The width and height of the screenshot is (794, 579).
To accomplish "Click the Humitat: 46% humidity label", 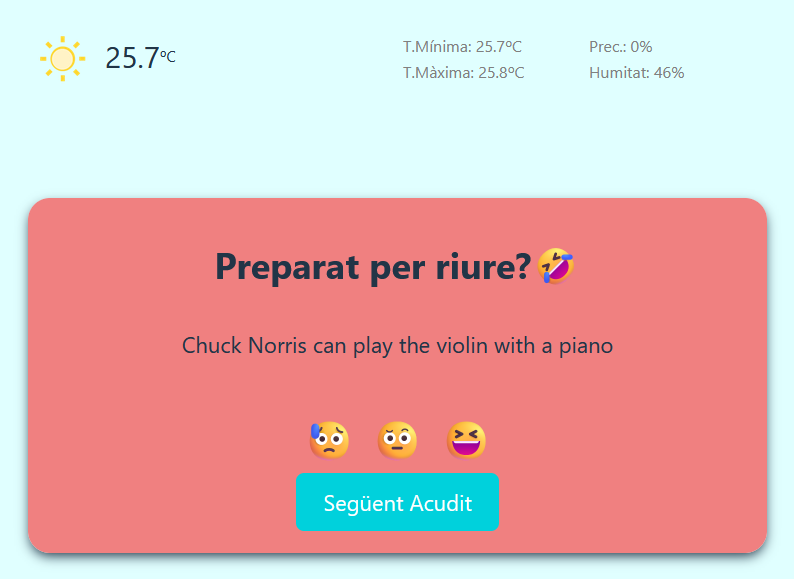I will coord(637,73).
